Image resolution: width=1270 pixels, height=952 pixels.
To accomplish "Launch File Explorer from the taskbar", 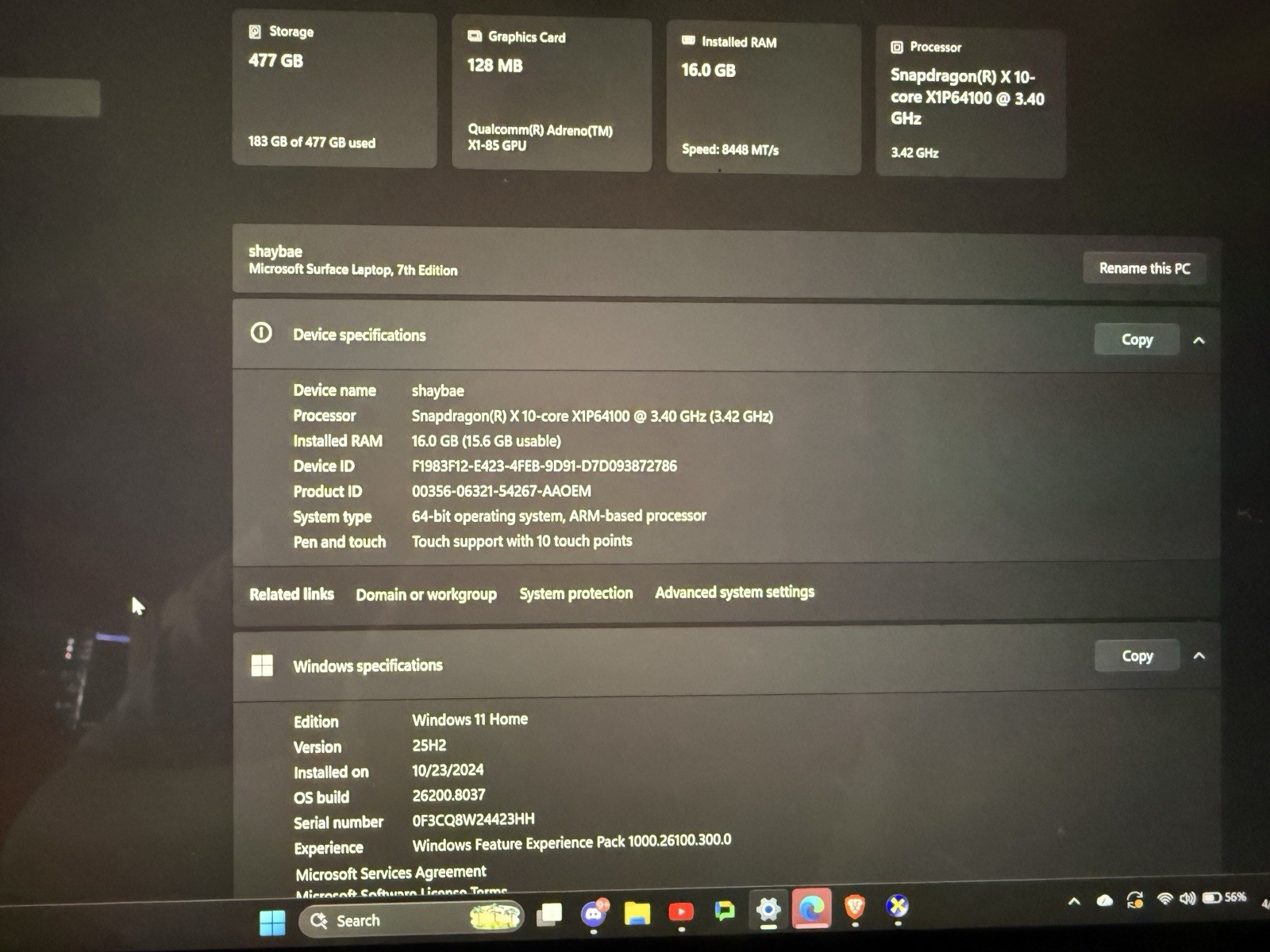I will click(637, 913).
